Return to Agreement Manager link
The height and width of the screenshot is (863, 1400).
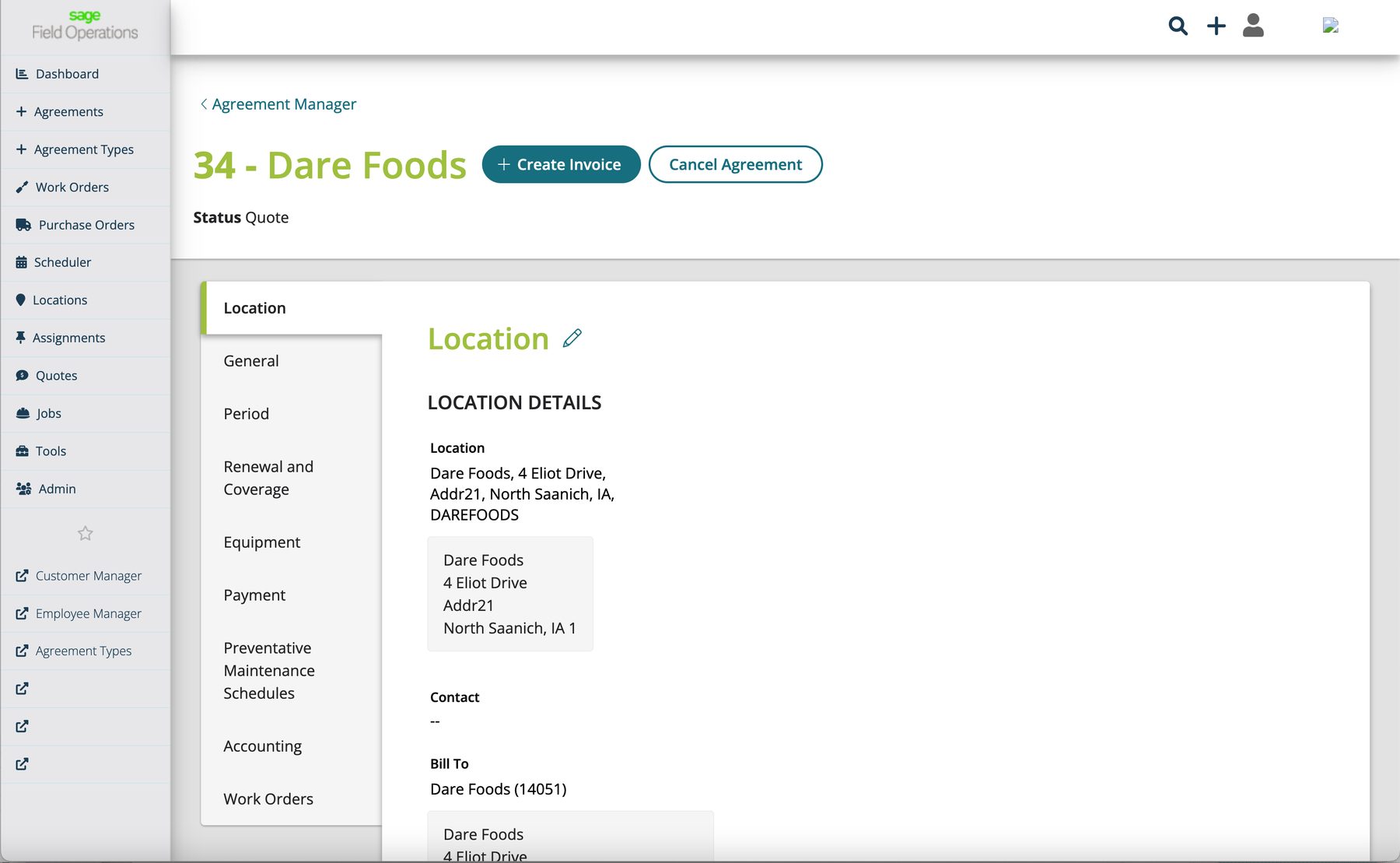[284, 104]
